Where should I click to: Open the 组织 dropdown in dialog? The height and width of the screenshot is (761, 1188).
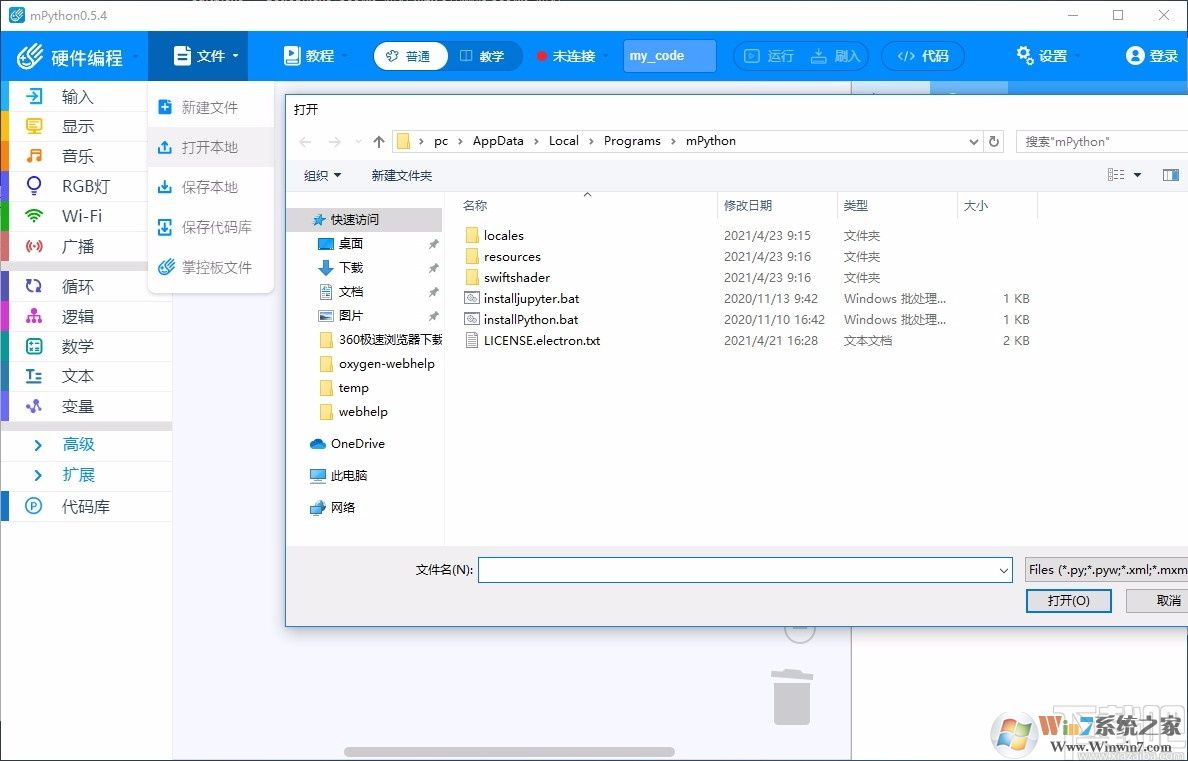(322, 176)
